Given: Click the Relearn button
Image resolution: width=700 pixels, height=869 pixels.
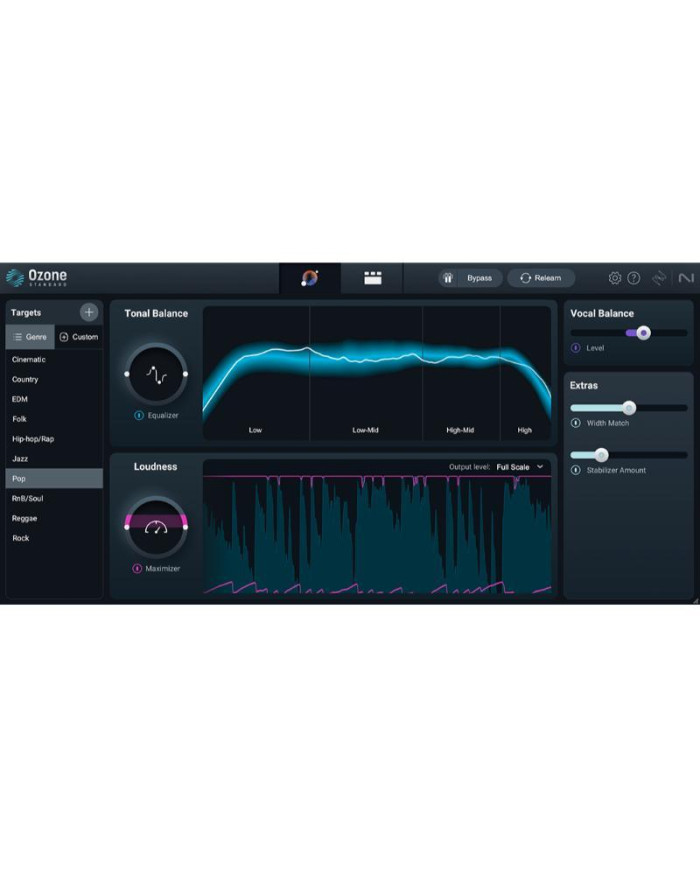Looking at the screenshot, I should click(x=541, y=278).
